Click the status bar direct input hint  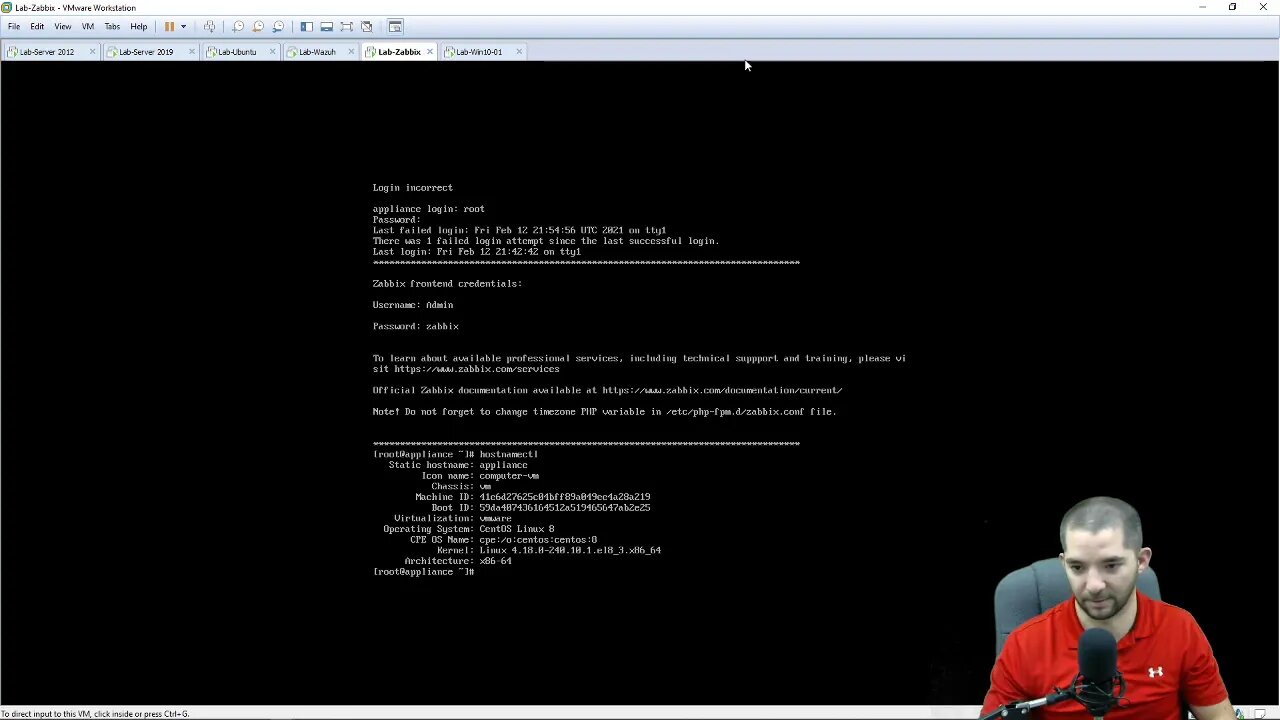(95, 714)
